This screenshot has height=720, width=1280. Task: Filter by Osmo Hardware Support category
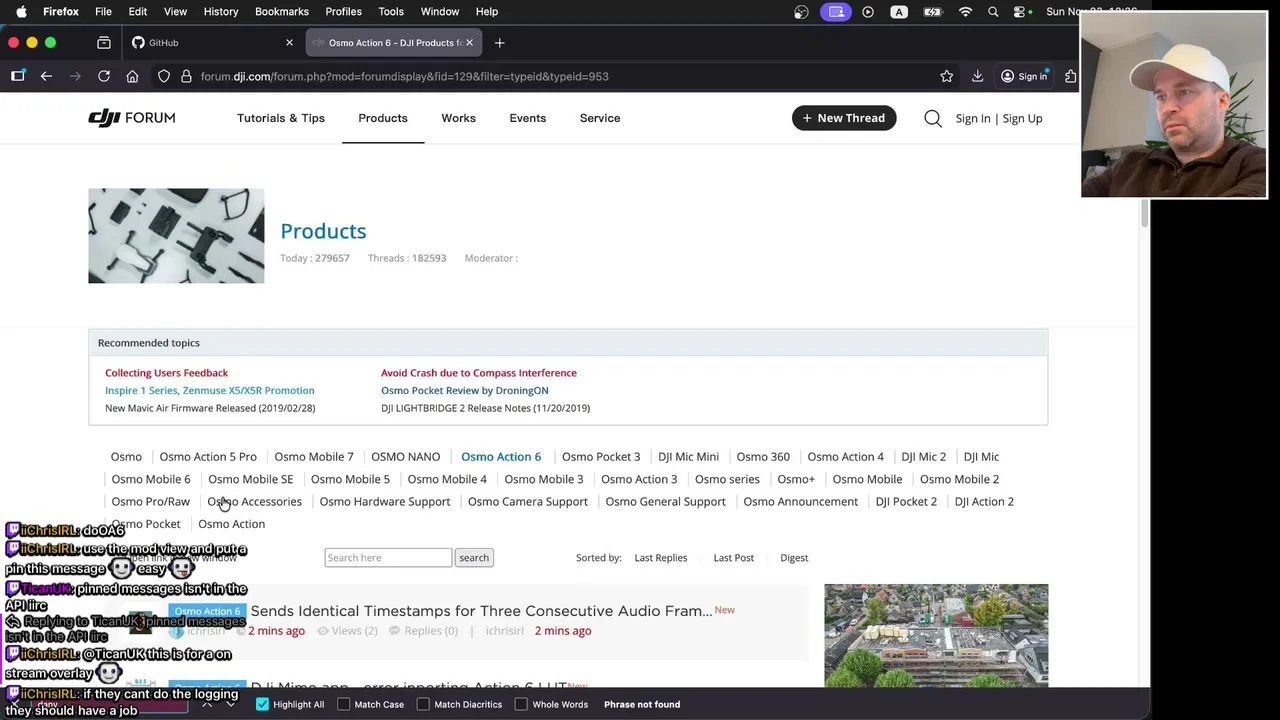click(x=385, y=502)
